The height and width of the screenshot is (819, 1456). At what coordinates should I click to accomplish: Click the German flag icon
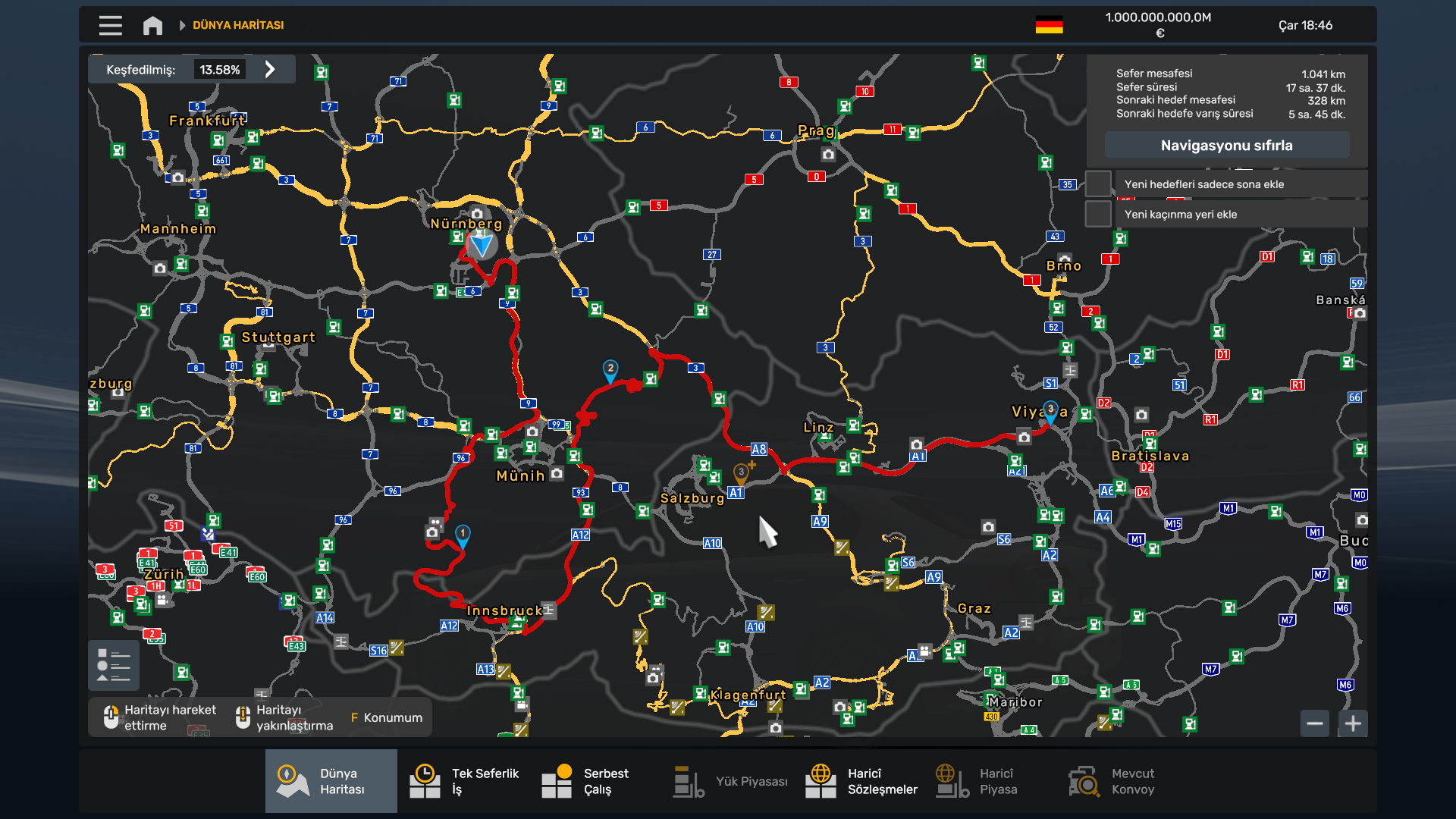tap(1049, 25)
